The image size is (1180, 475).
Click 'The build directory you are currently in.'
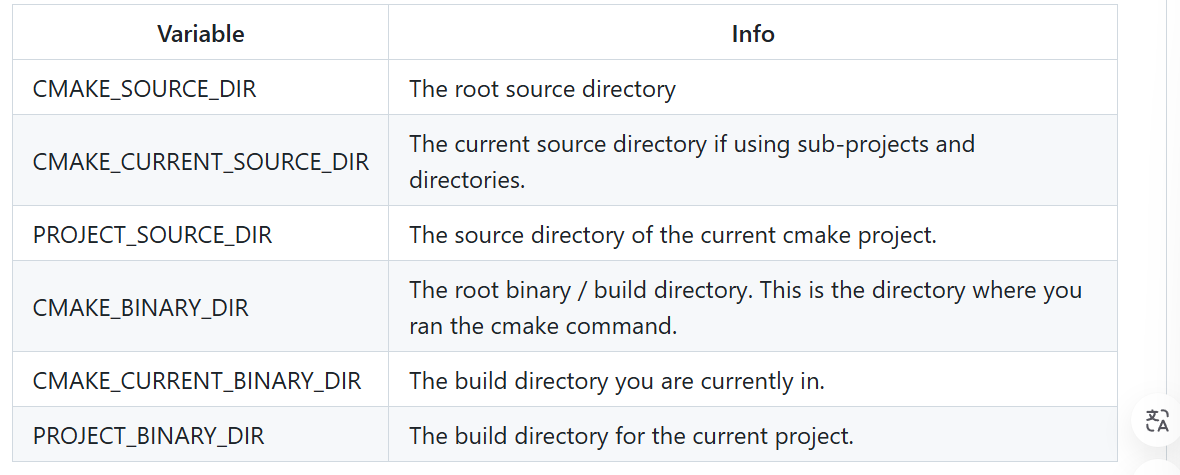617,381
